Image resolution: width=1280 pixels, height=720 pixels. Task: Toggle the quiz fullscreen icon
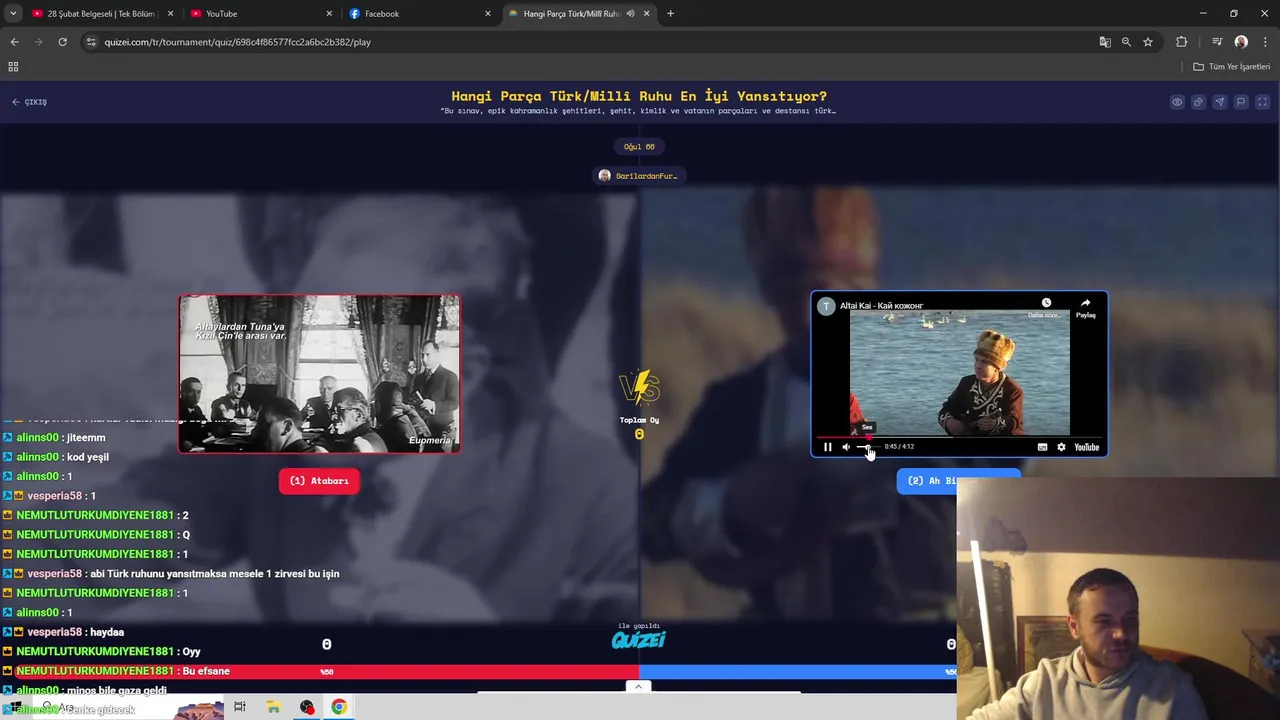coord(1262,102)
